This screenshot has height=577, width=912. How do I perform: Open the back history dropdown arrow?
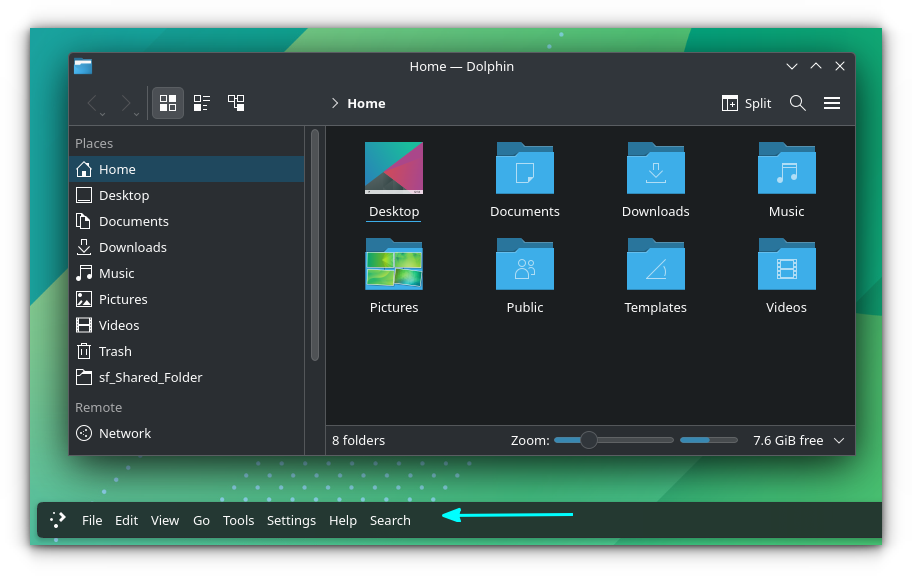pos(103,113)
